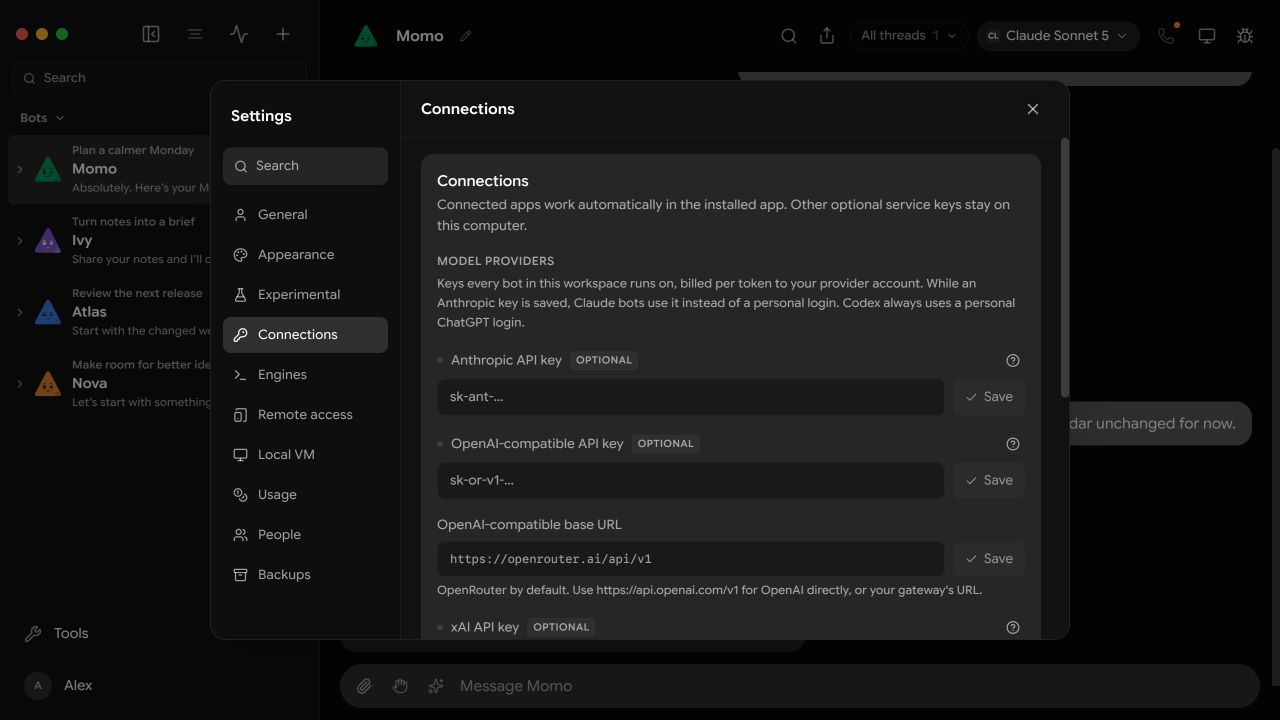1280x720 pixels.
Task: Select Nova bot avatar in sidebar
Action: pyautogui.click(x=48, y=383)
